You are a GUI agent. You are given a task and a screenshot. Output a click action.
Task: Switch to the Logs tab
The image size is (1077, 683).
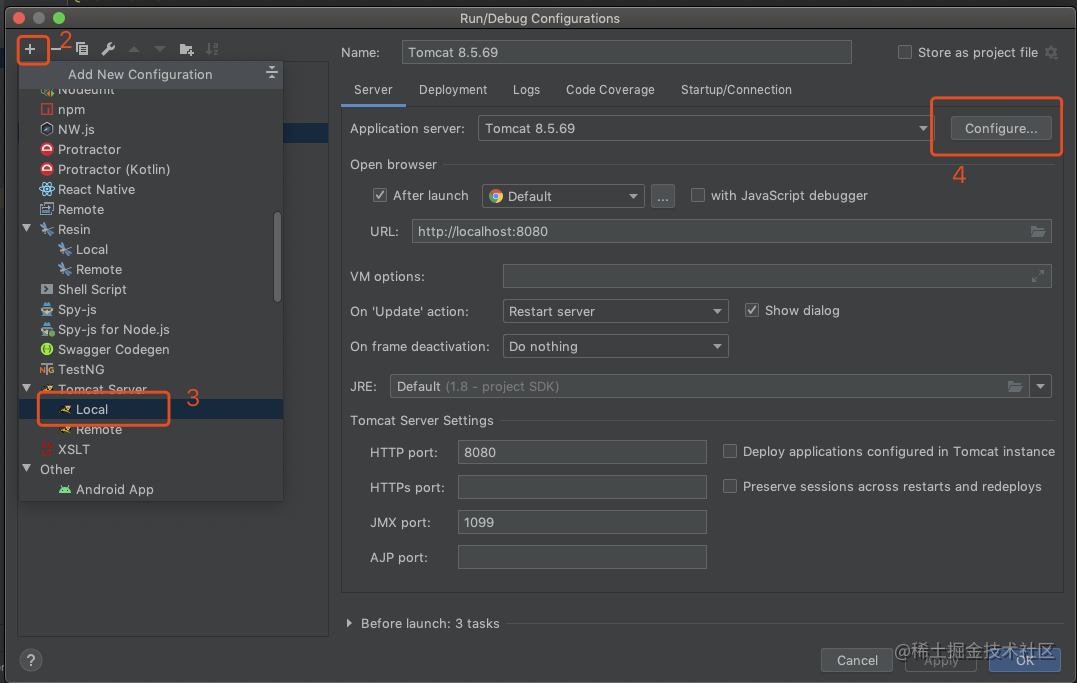click(526, 90)
